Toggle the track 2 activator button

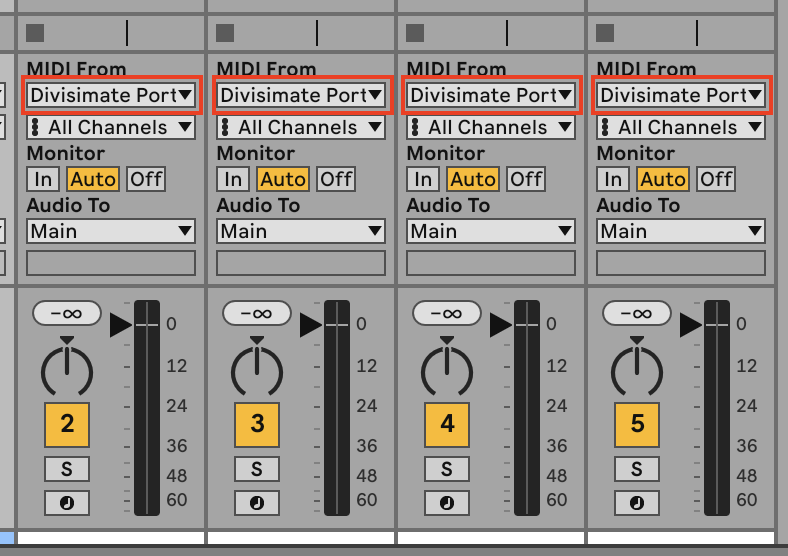pyautogui.click(x=67, y=424)
